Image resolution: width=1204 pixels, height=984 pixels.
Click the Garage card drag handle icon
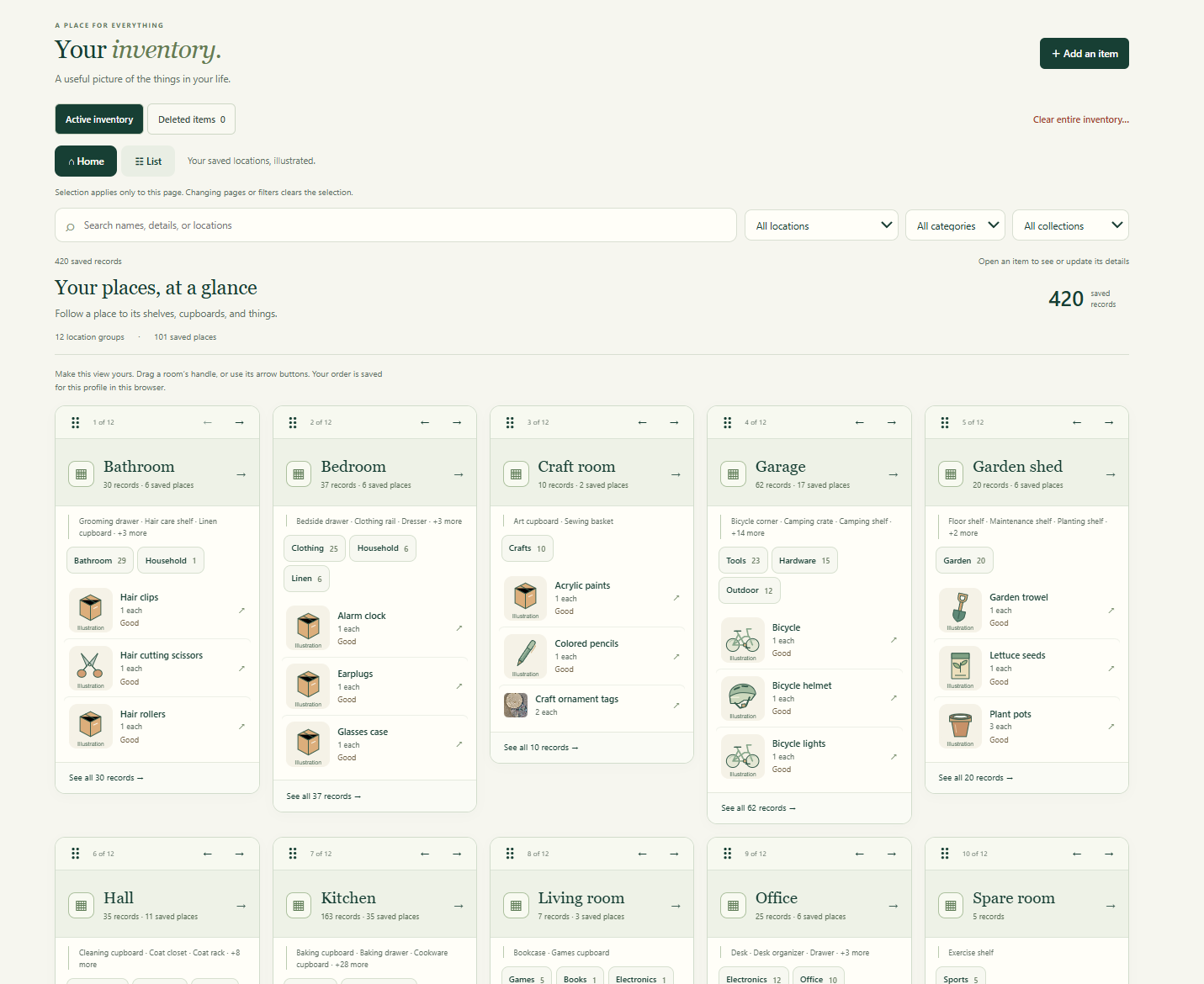(728, 422)
